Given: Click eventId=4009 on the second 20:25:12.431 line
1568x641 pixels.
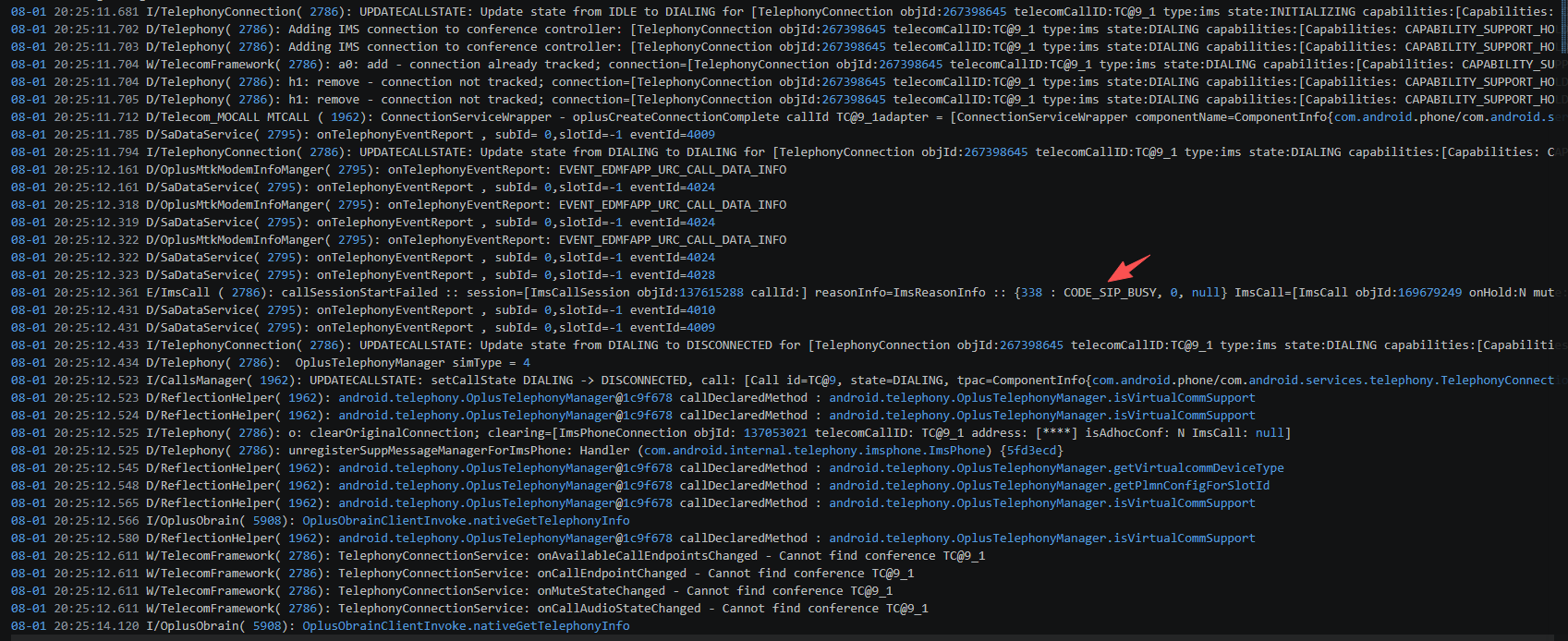Looking at the screenshot, I should [672, 328].
